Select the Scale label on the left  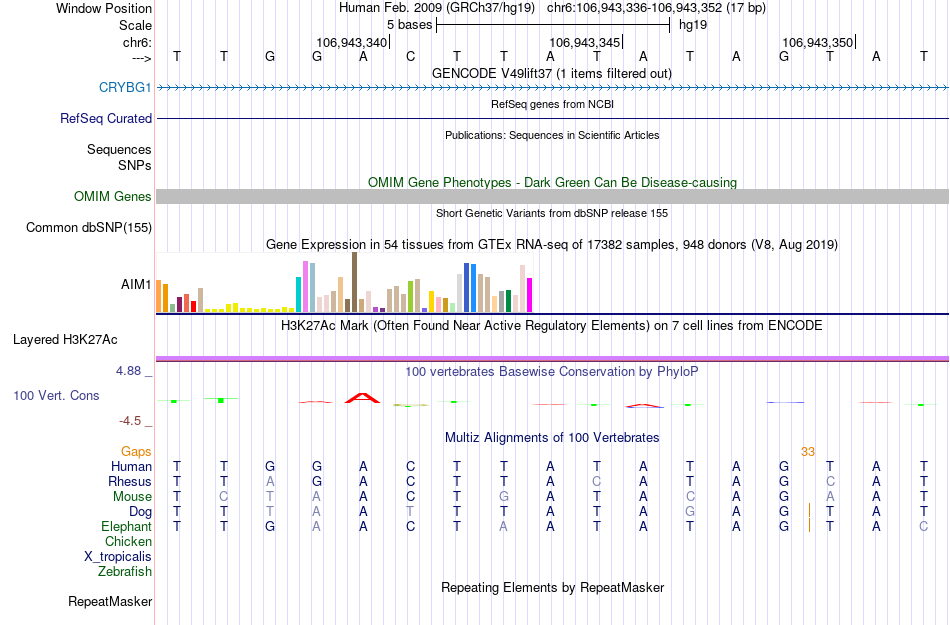click(x=136, y=26)
